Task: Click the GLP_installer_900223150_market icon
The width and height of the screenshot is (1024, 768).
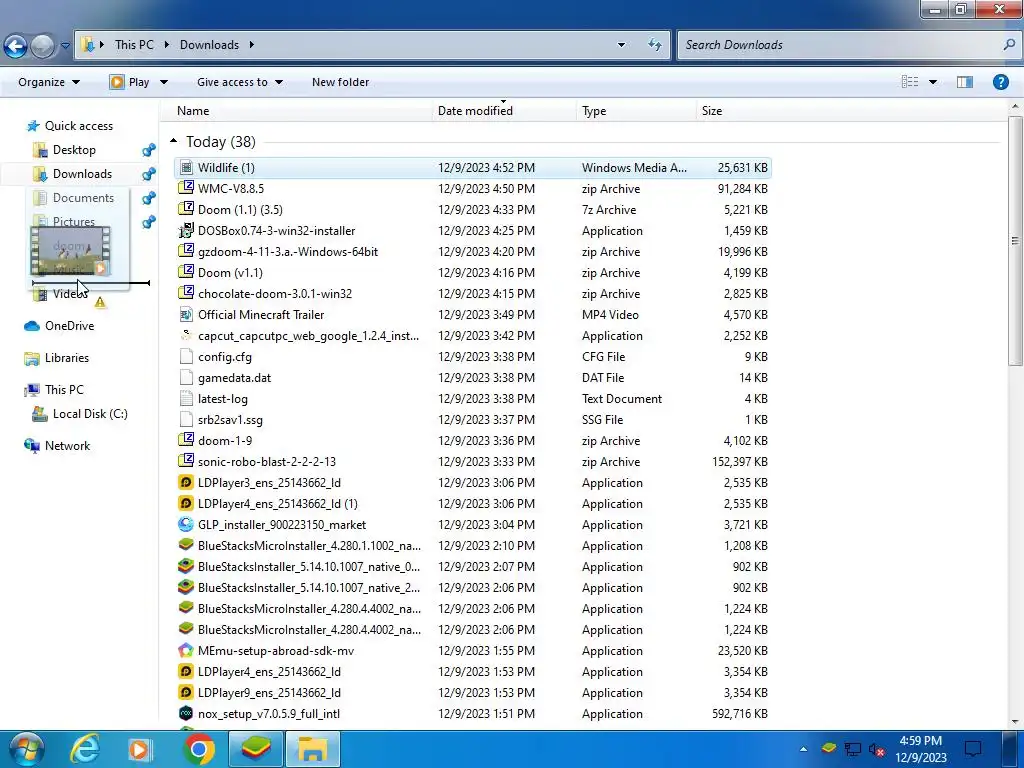Action: pyautogui.click(x=186, y=524)
